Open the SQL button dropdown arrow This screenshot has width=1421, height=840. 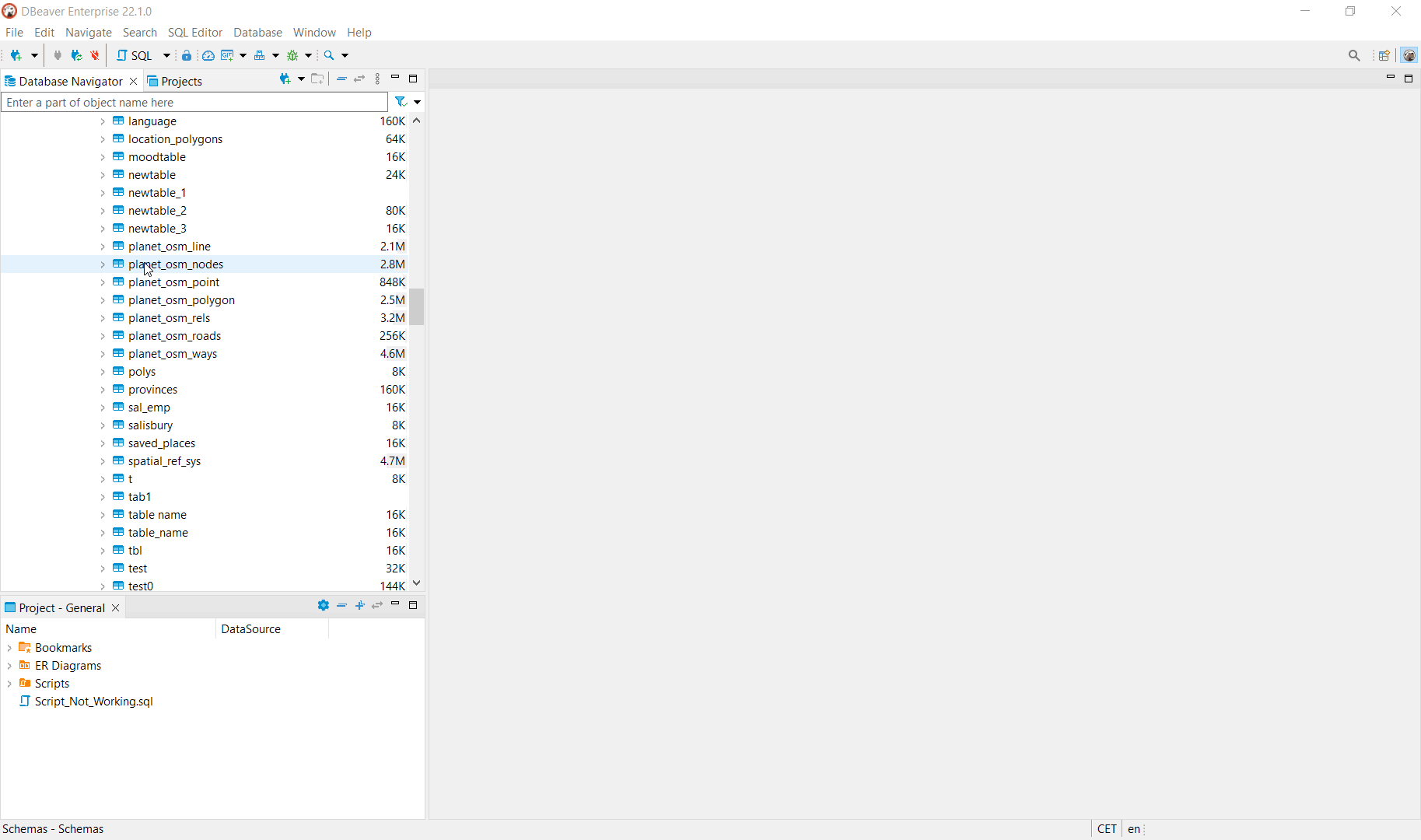(x=166, y=55)
